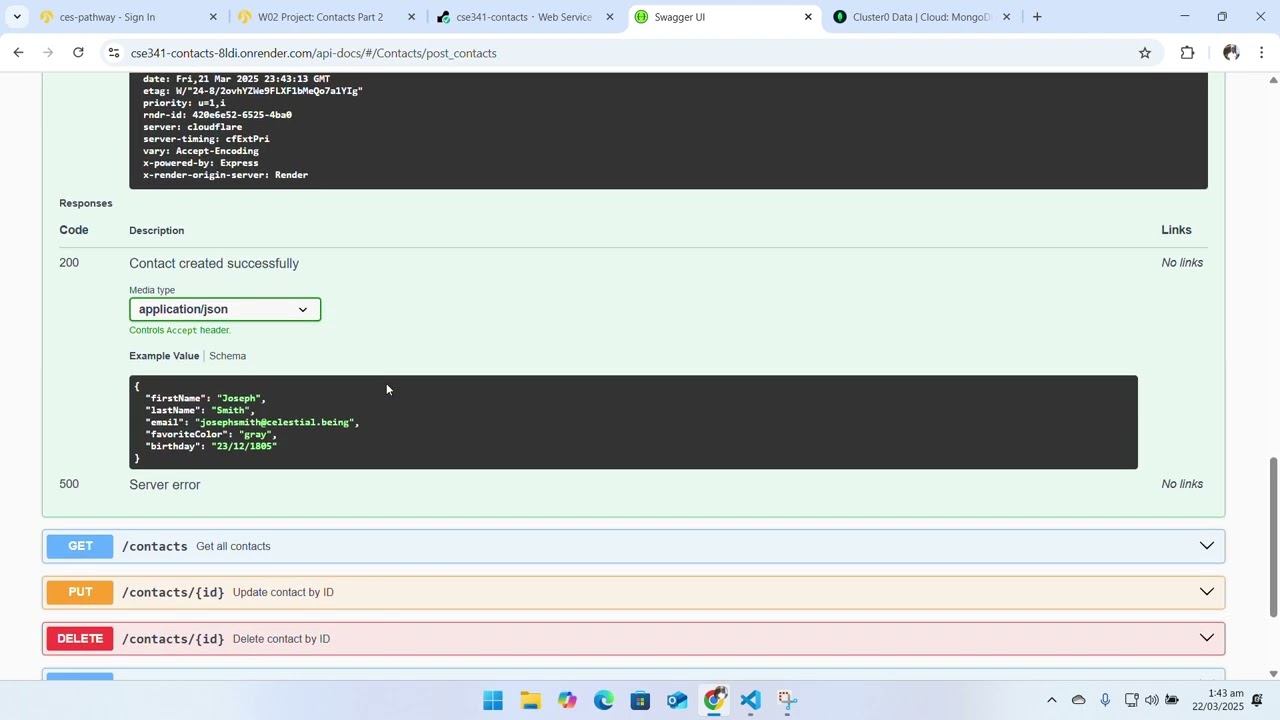Go back to previous page
This screenshot has width=1280, height=720.
coord(18,53)
